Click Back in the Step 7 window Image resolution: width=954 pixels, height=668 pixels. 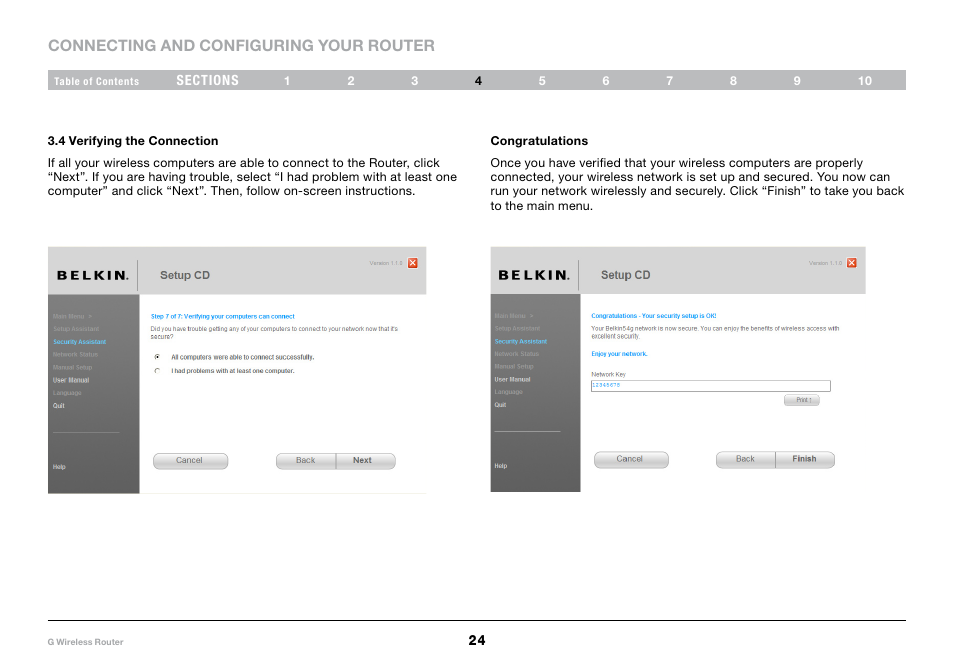(x=305, y=461)
